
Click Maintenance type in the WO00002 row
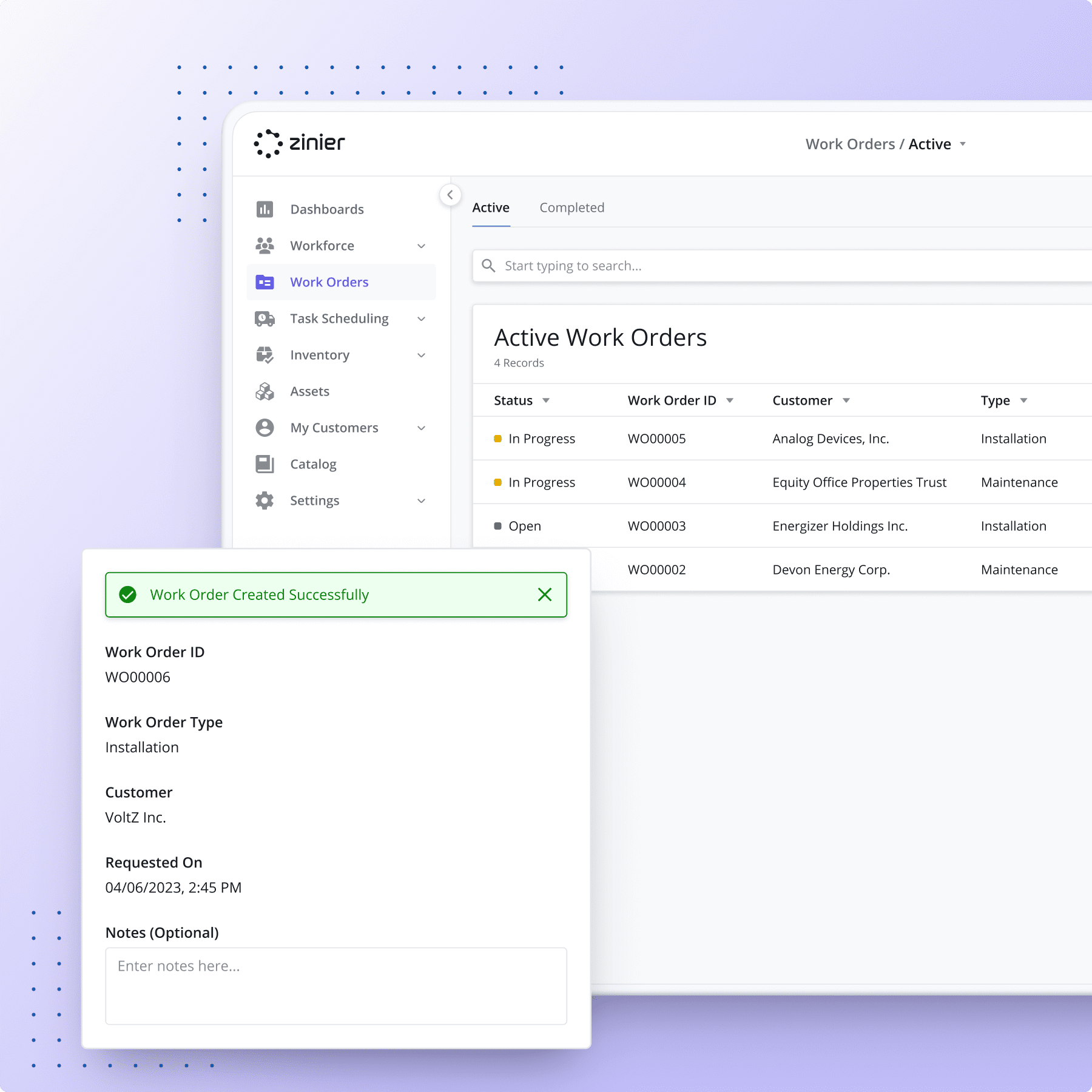[1019, 570]
